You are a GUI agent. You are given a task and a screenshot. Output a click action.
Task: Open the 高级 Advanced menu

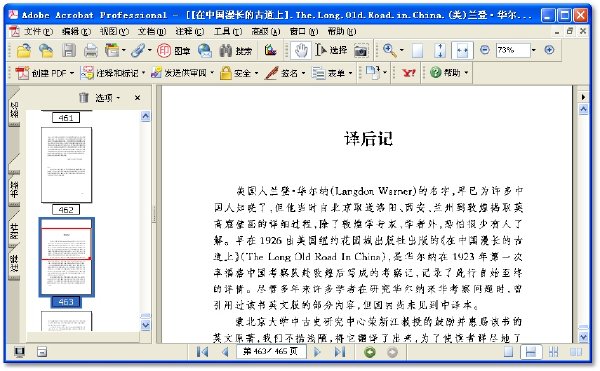266,31
